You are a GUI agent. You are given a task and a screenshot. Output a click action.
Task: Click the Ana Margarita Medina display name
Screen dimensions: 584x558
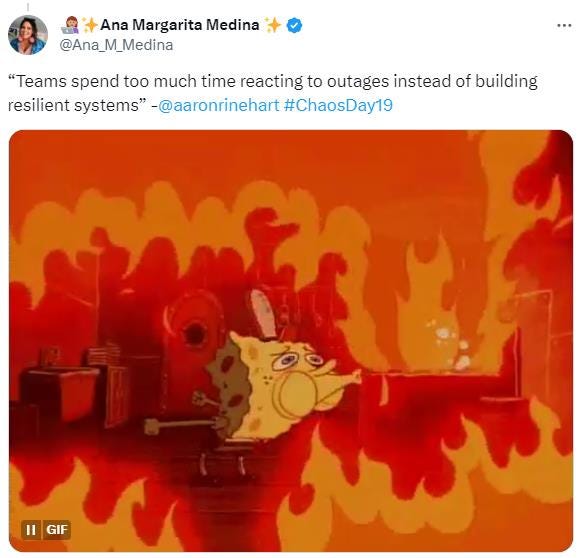[x=180, y=25]
